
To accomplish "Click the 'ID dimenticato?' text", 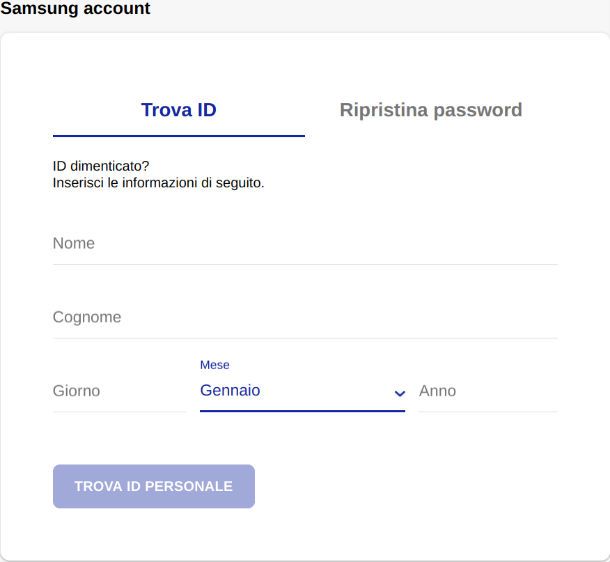I will 100,166.
